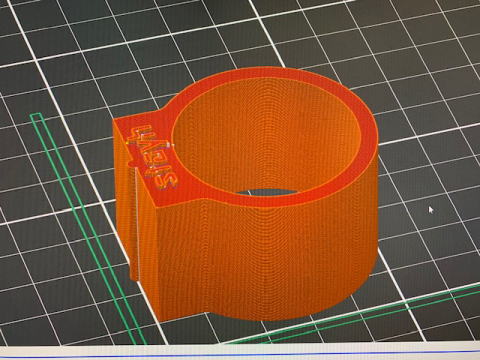Viewport: 480px width, 360px height.
Task: Click the model's bottom edge touching the build plate
Action: coord(267,318)
